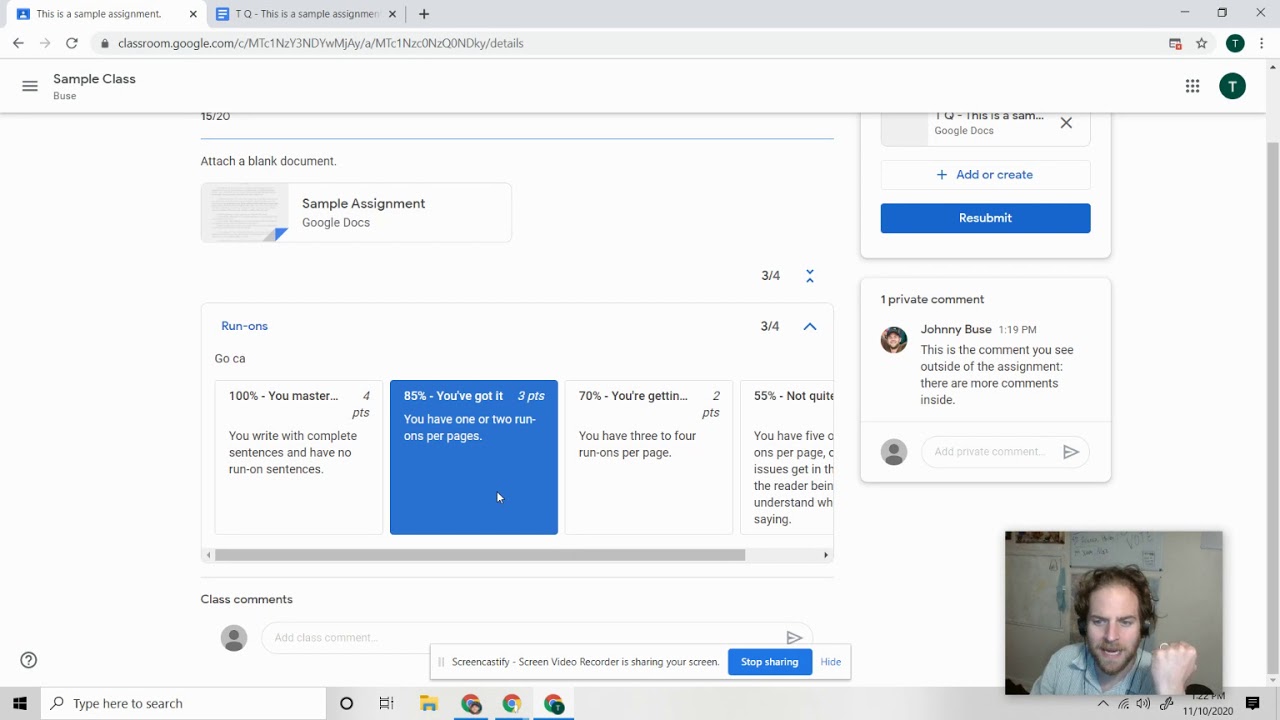Viewport: 1280px width, 720px height.
Task: Click the Run-ons criterion title
Action: pyautogui.click(x=244, y=326)
